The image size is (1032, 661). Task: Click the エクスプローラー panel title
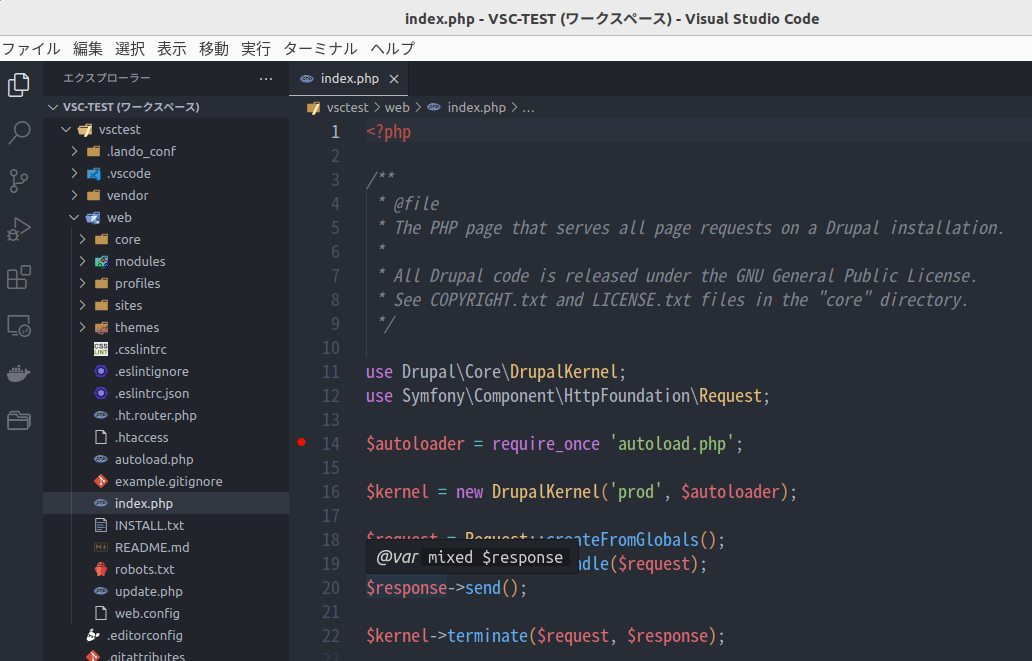coord(107,78)
